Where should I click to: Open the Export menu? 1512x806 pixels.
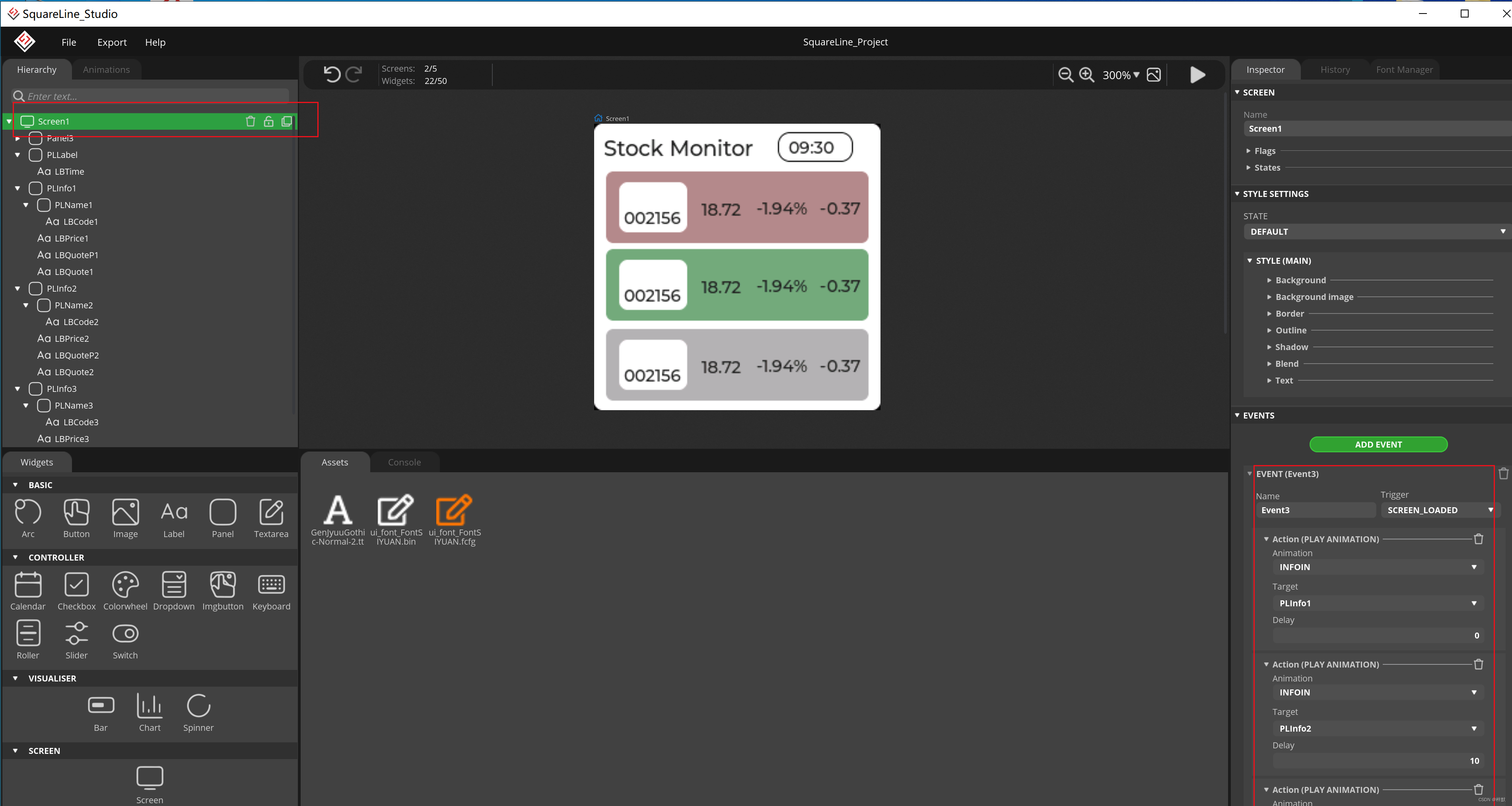(111, 42)
